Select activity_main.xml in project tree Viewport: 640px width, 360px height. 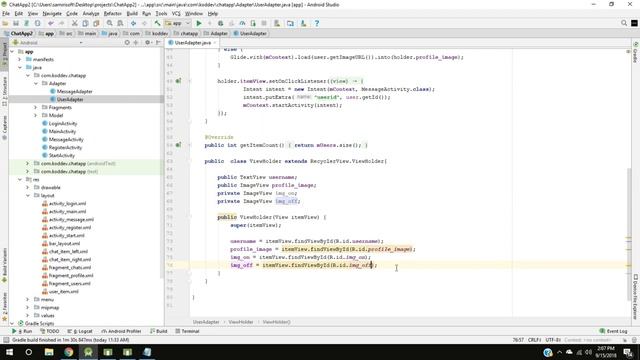(x=67, y=211)
